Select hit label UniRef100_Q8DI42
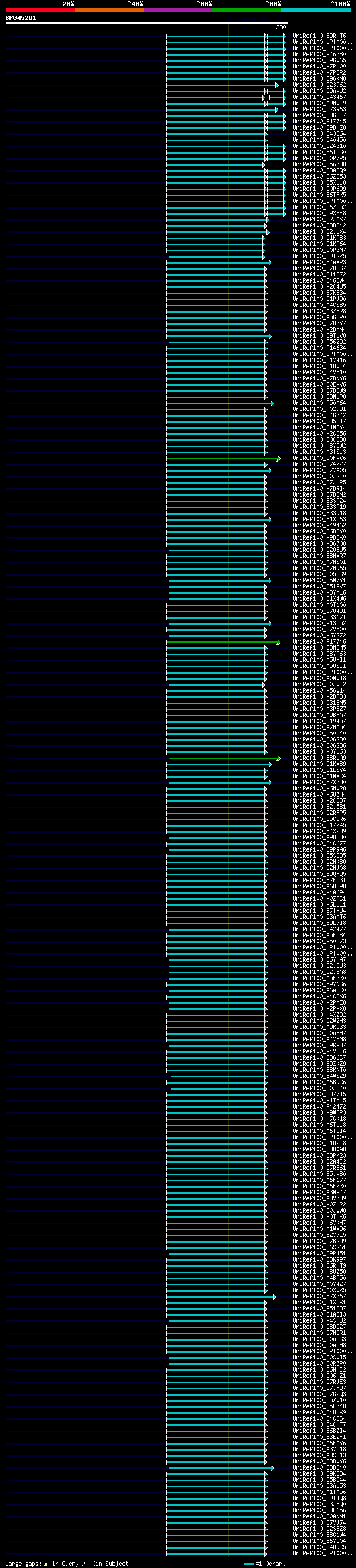The width and height of the screenshot is (356, 1568). coord(319,225)
